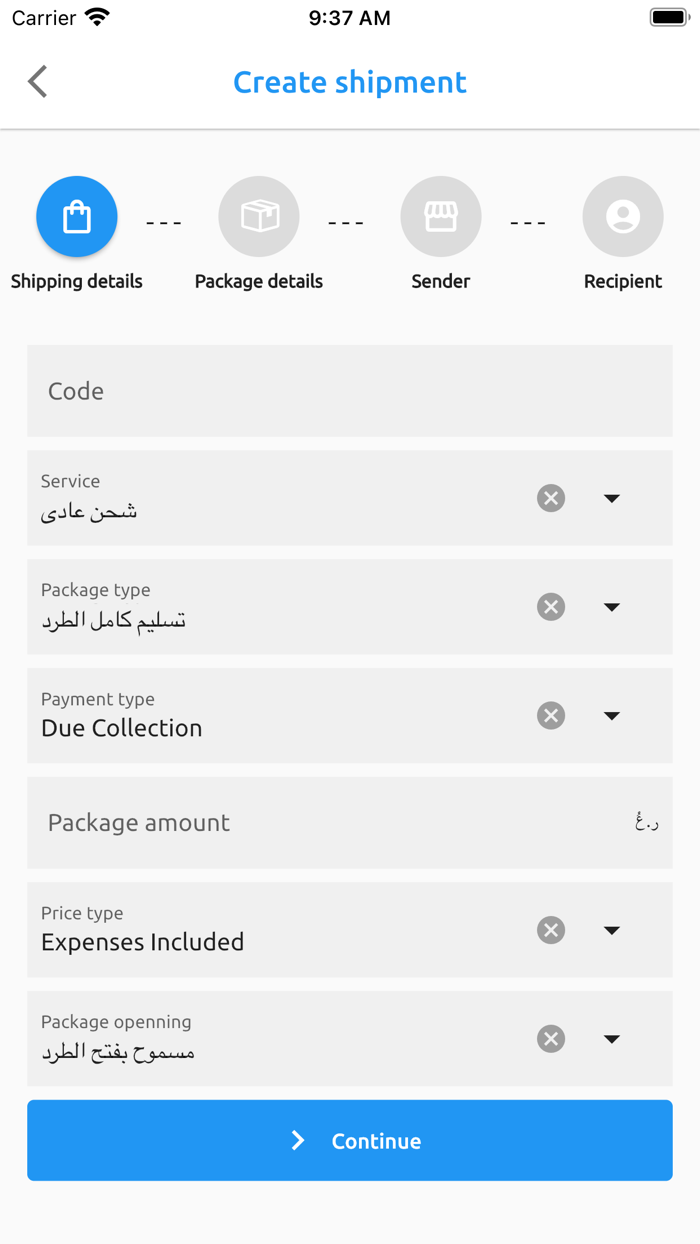The image size is (700, 1244).
Task: Click the back arrow to leave Create shipment
Action: coord(37,81)
